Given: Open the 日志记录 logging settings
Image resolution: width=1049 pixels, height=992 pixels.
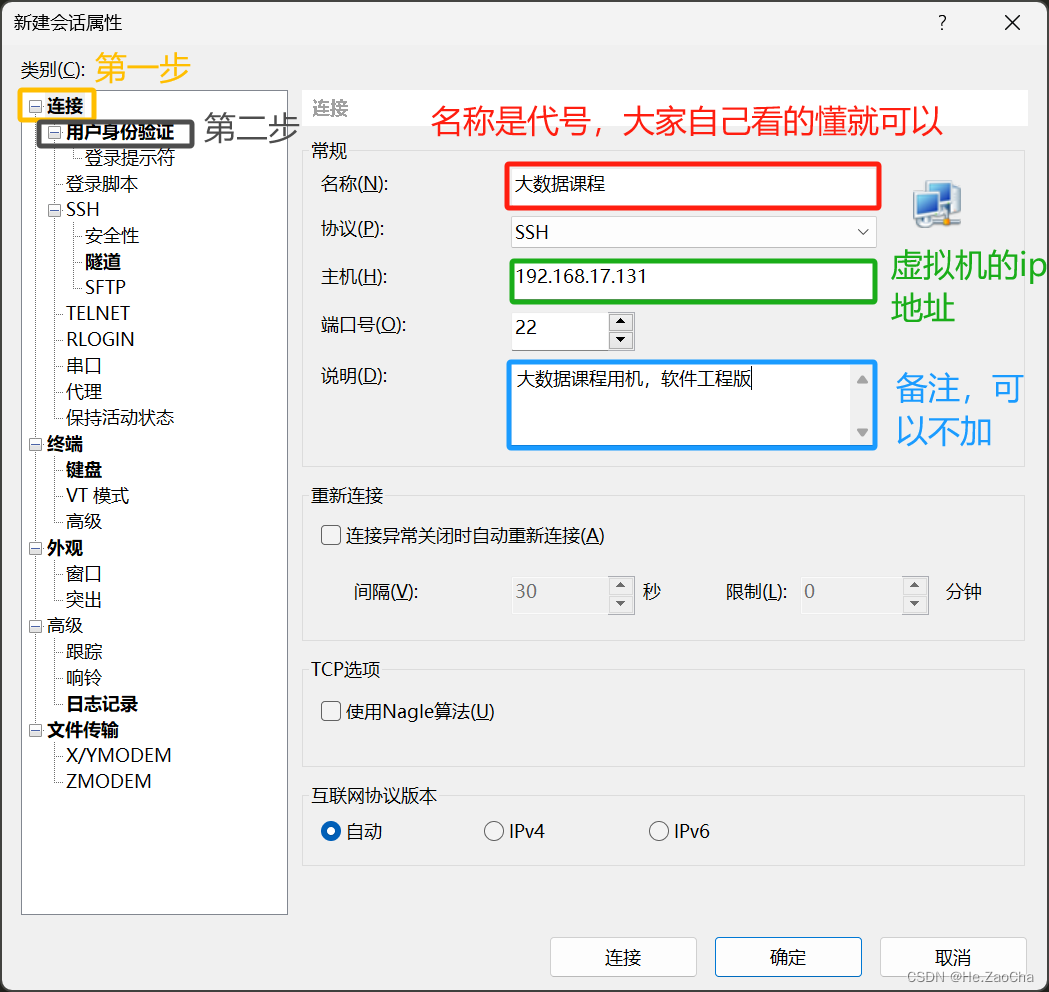Looking at the screenshot, I should coord(100,703).
